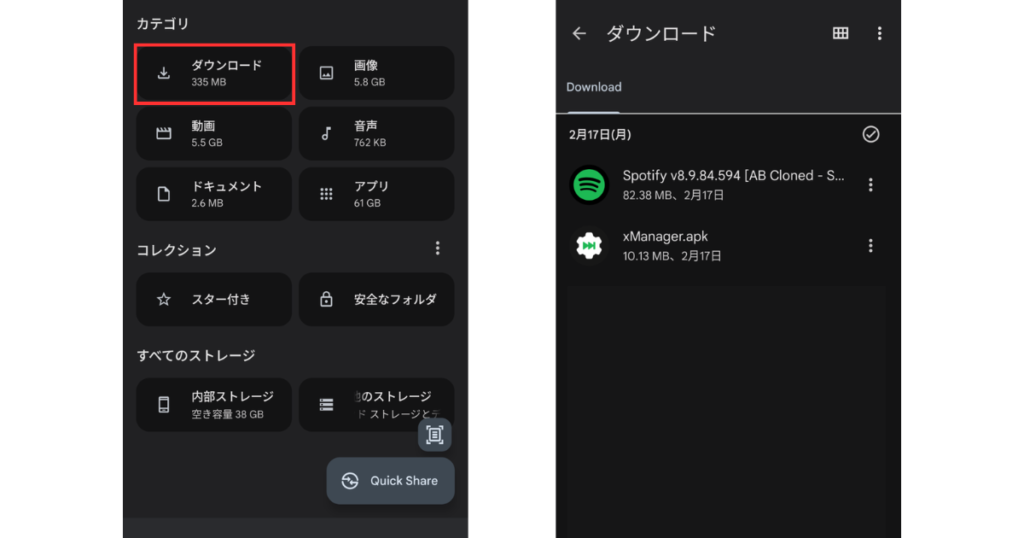Screen dimensions: 1024x538
Task: Open the ダウンロード screen overflow menu
Action: click(x=880, y=33)
